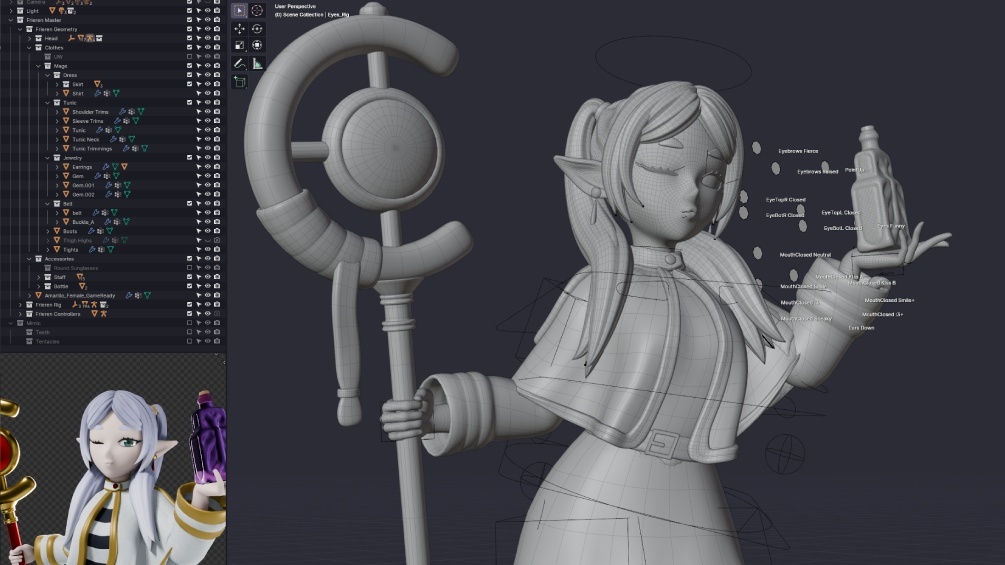The image size is (1005, 565).
Task: Click the MouthClosed Smile+ rig label
Action: click(x=890, y=300)
